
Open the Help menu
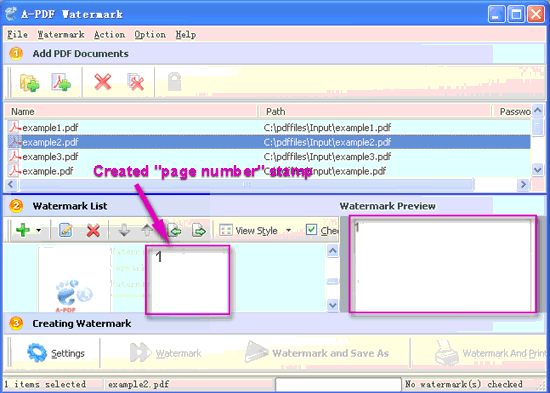click(186, 34)
